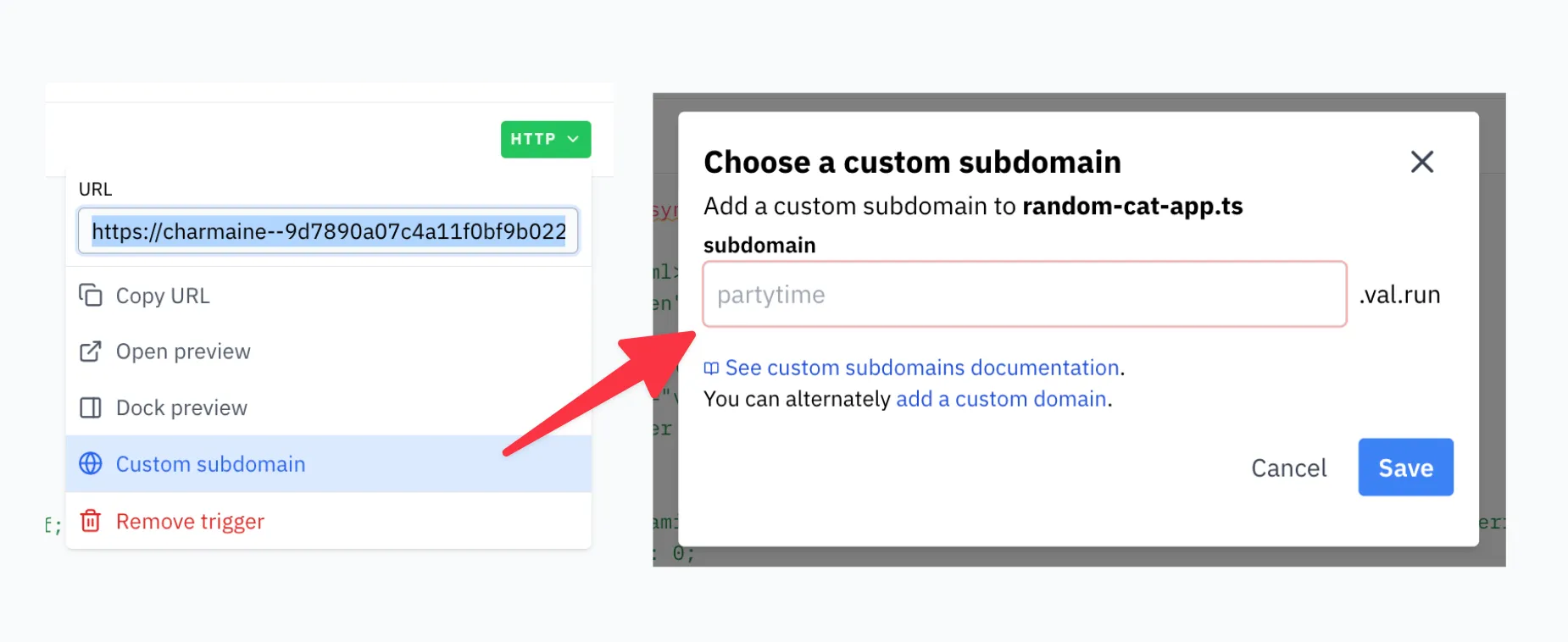1568x642 pixels.
Task: Focus the subdomain partytime input field
Action: pyautogui.click(x=1024, y=295)
